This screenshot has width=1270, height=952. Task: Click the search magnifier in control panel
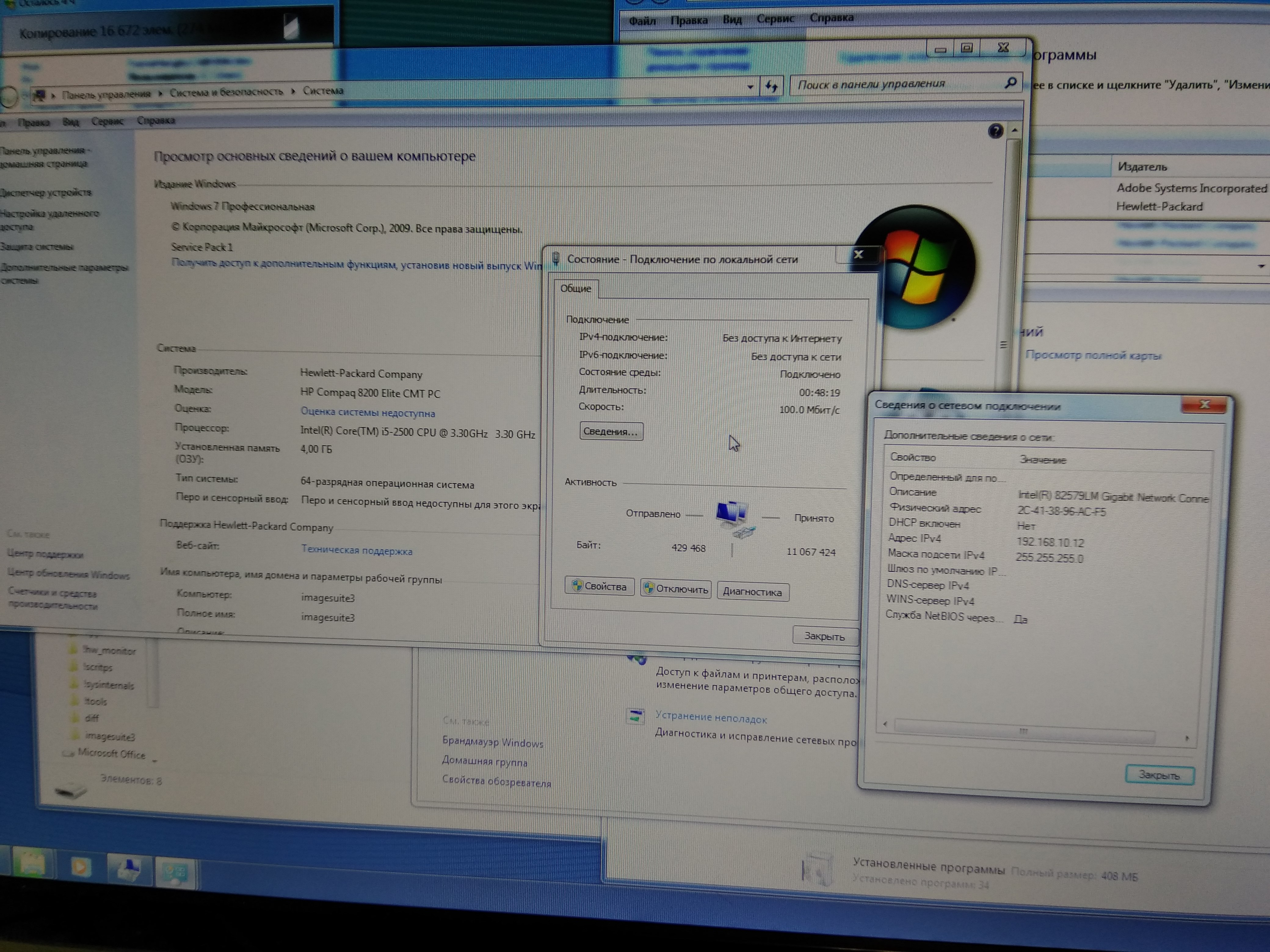tap(1010, 83)
